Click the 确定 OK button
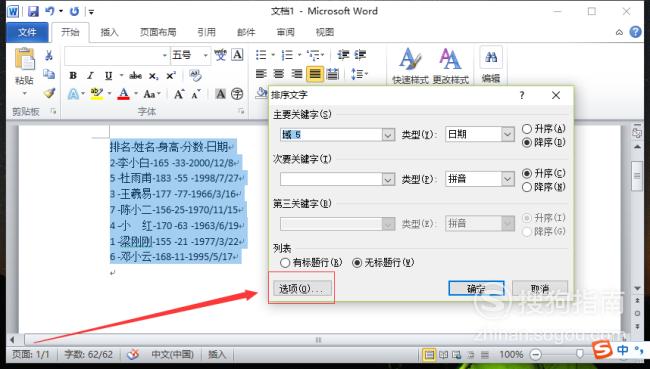650x369 pixels. coord(476,289)
